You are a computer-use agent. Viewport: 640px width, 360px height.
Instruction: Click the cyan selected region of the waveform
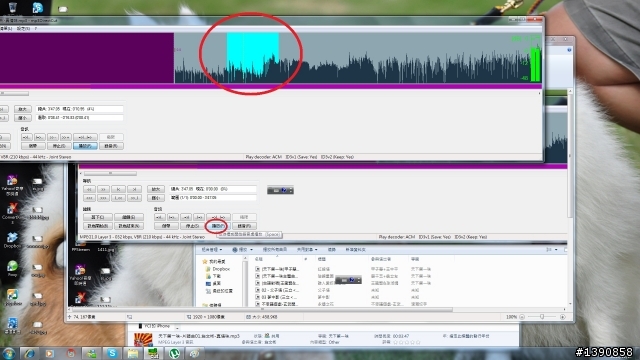point(253,57)
